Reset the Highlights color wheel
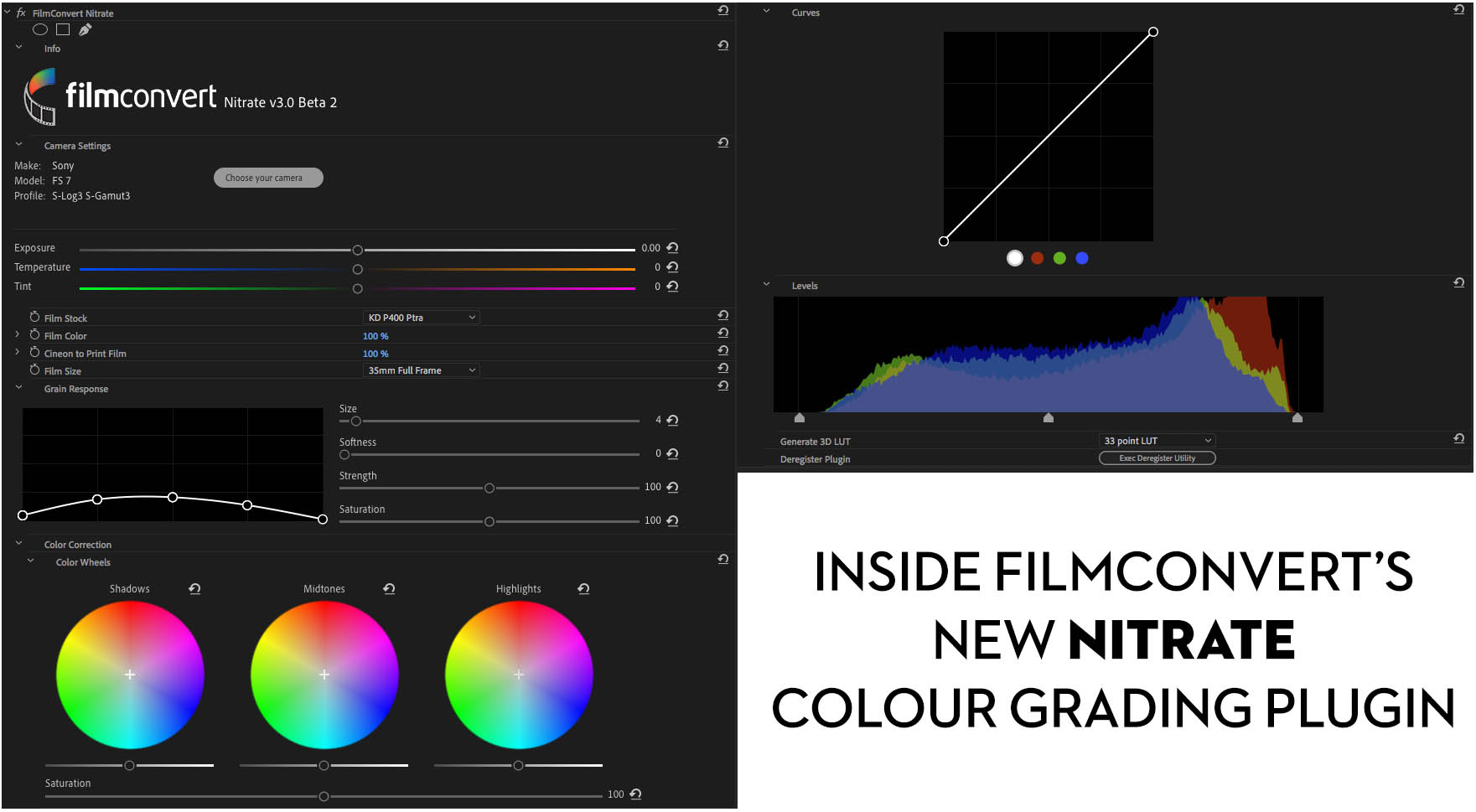 click(583, 589)
